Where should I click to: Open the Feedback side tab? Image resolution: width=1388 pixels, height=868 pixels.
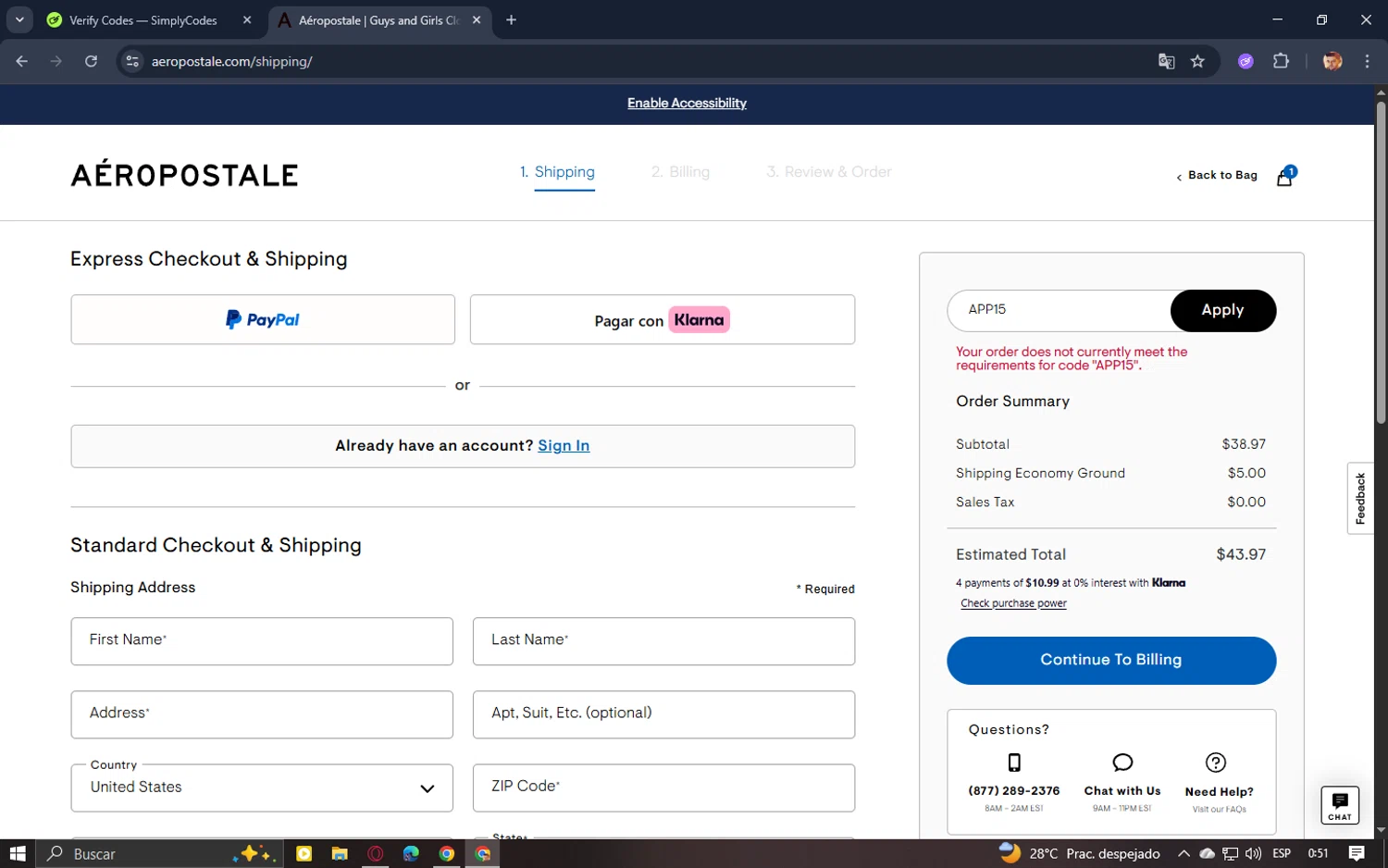coord(1360,498)
